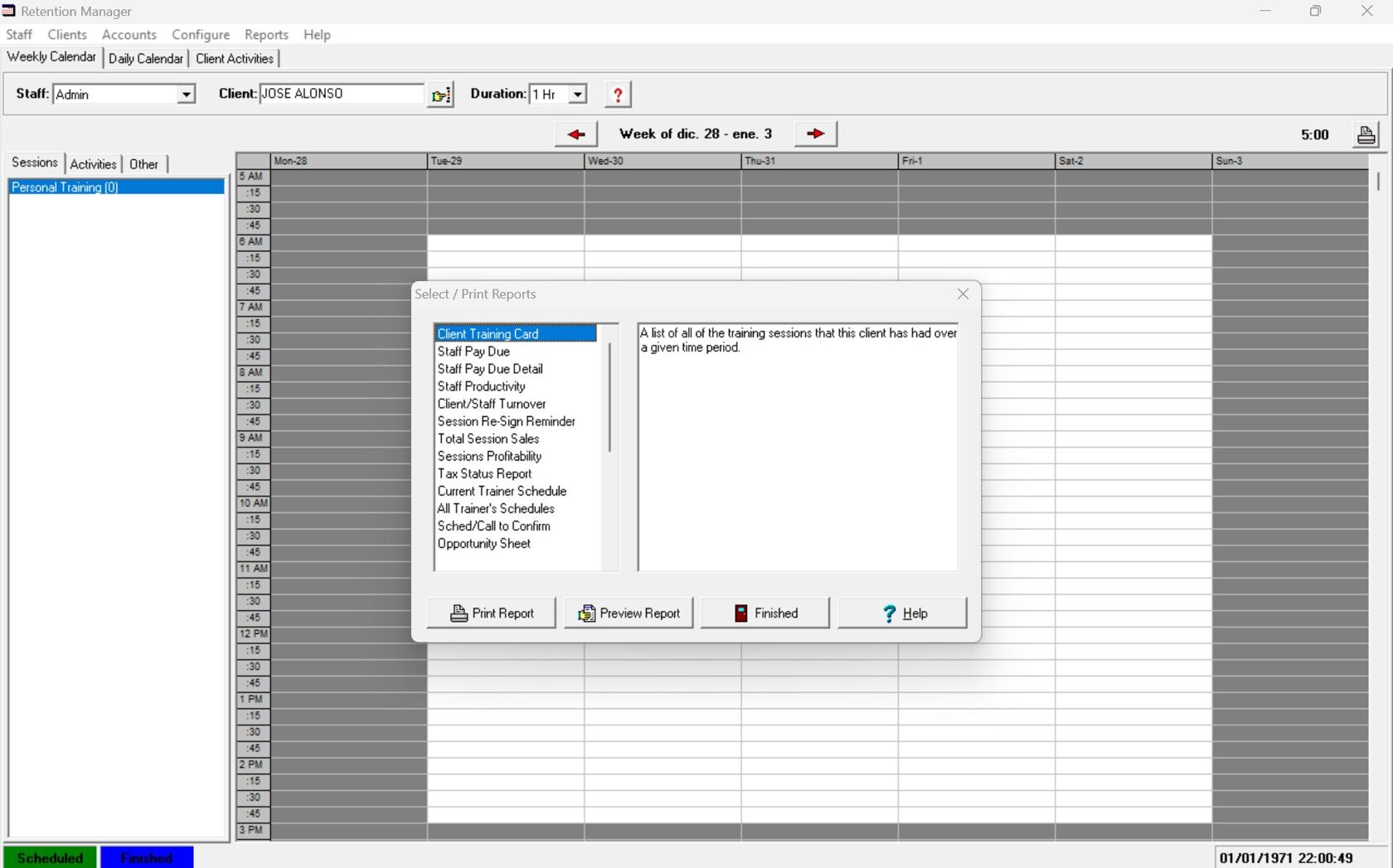Click the Preview Report button
This screenshot has width=1393, height=868.
[629, 613]
